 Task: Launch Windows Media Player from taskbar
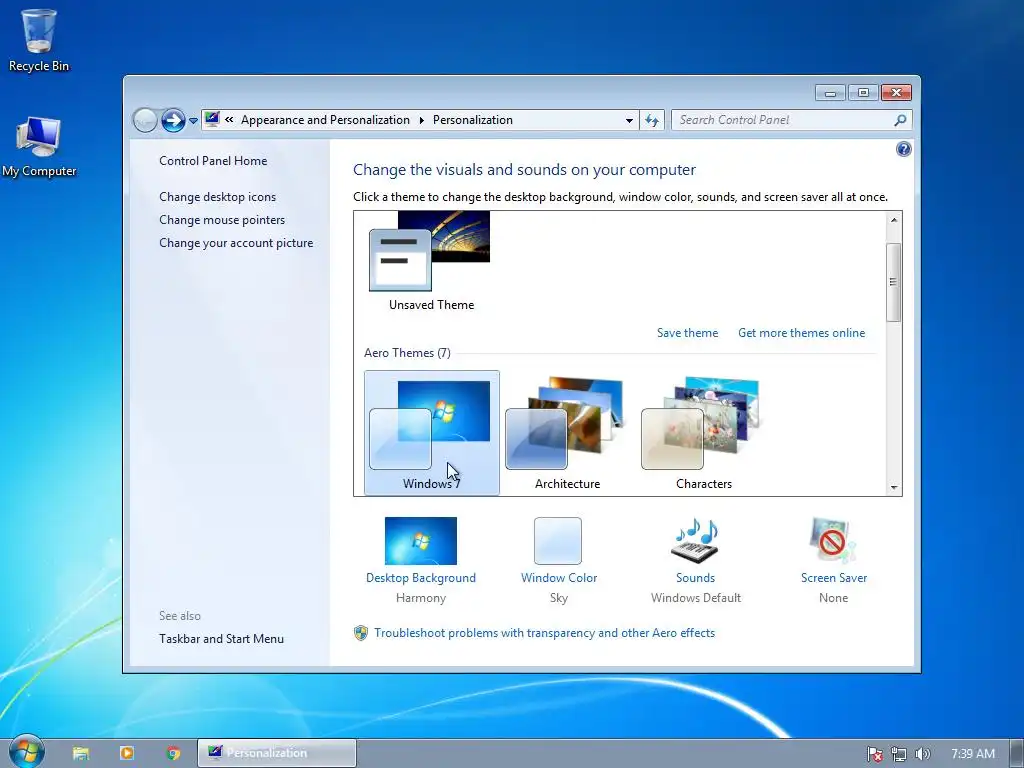click(x=127, y=753)
